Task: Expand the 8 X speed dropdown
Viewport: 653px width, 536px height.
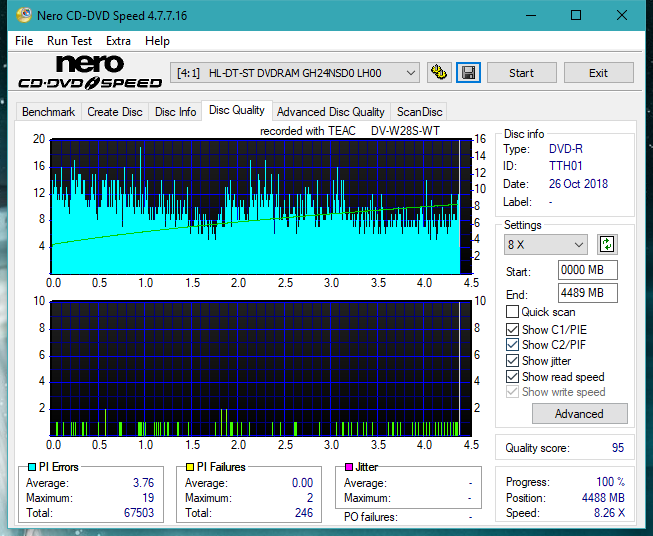Action: pyautogui.click(x=546, y=244)
